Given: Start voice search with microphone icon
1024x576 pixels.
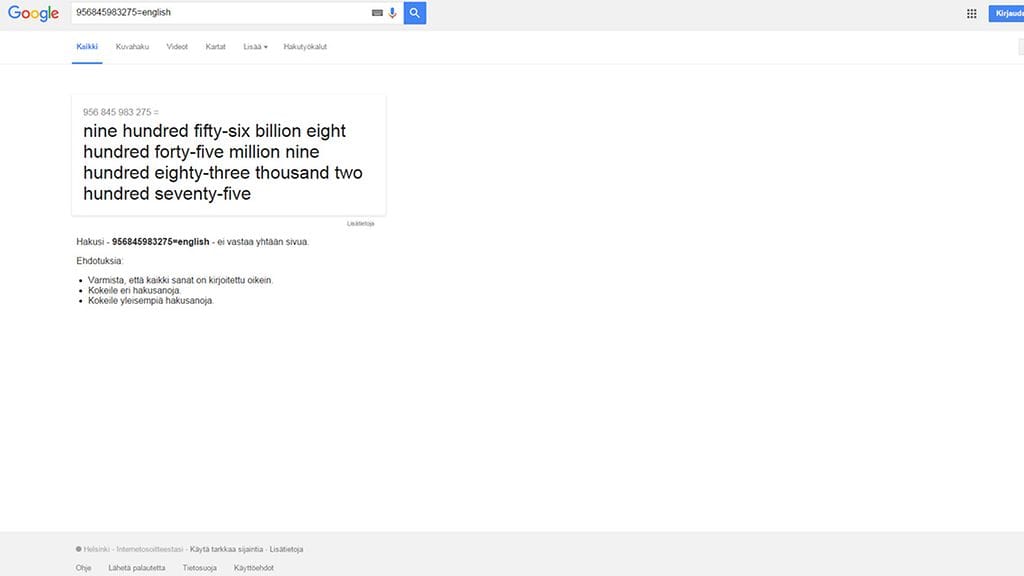Looking at the screenshot, I should pyautogui.click(x=392, y=13).
